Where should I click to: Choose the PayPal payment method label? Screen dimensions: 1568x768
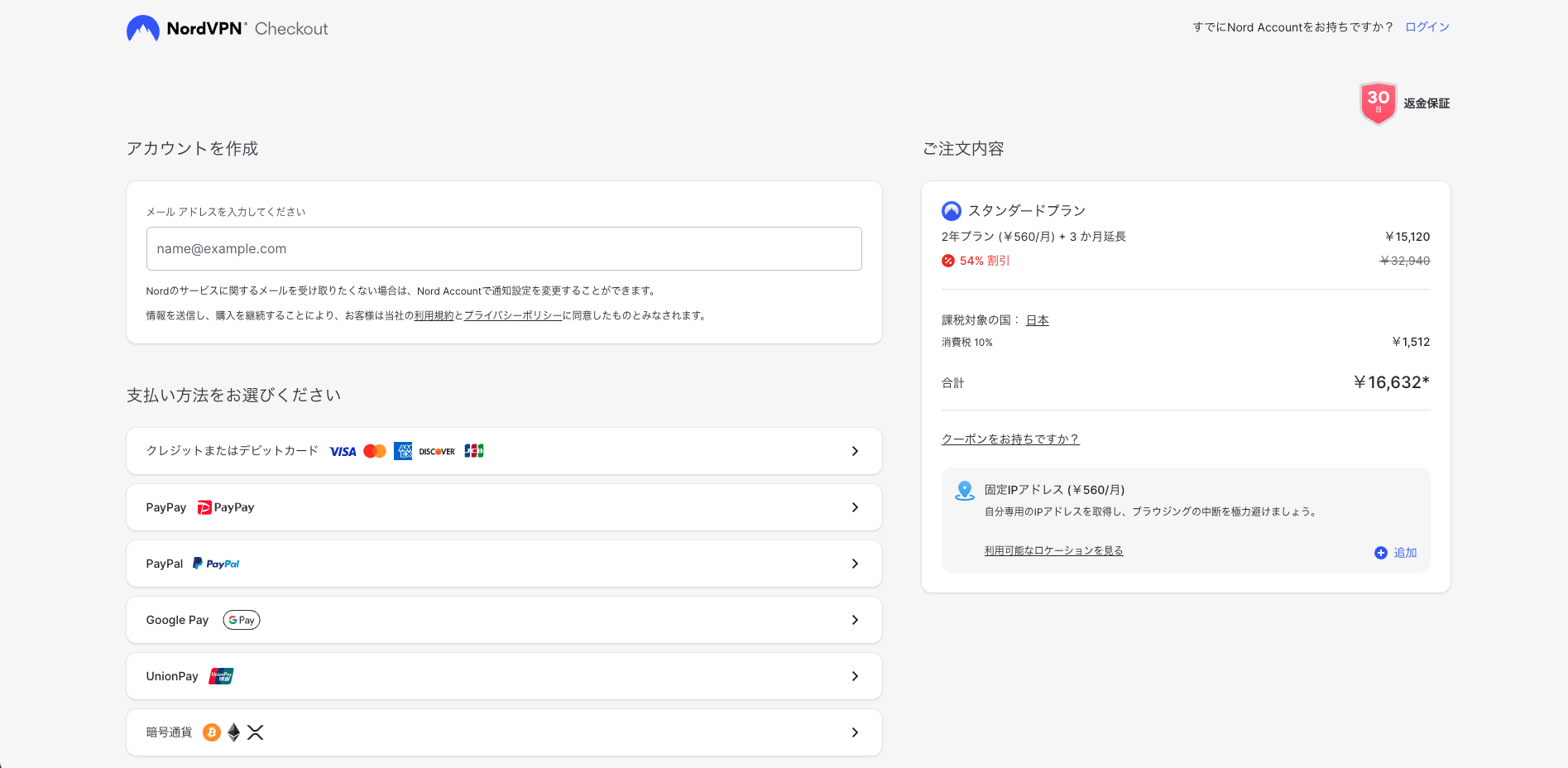point(165,564)
